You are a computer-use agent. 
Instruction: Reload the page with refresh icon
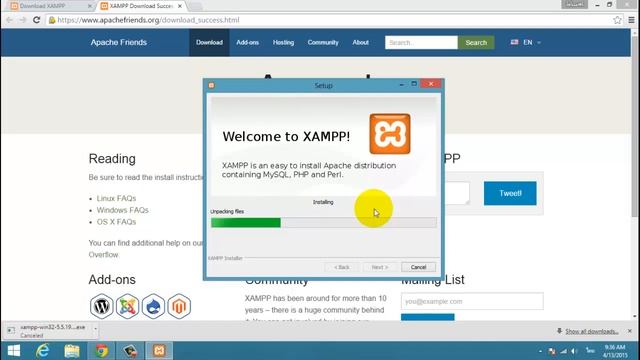pos(36,20)
